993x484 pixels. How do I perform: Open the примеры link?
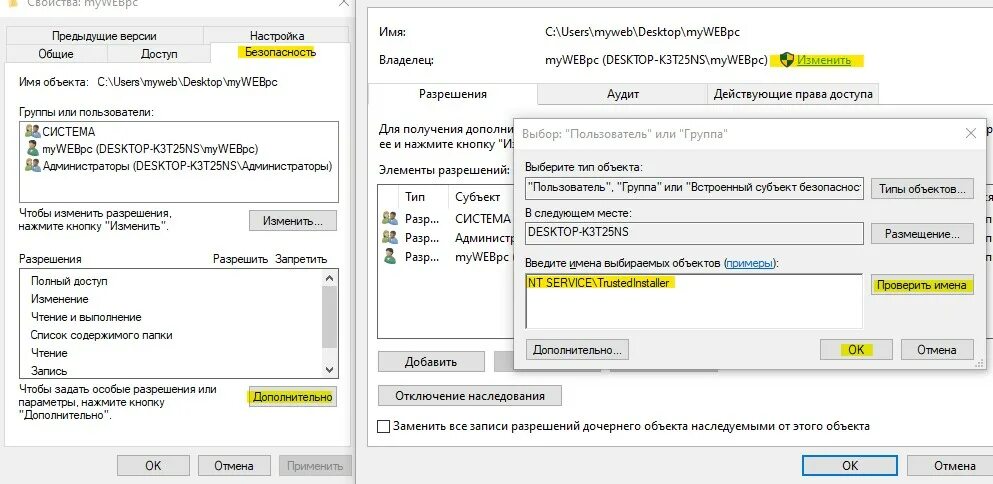point(750,263)
